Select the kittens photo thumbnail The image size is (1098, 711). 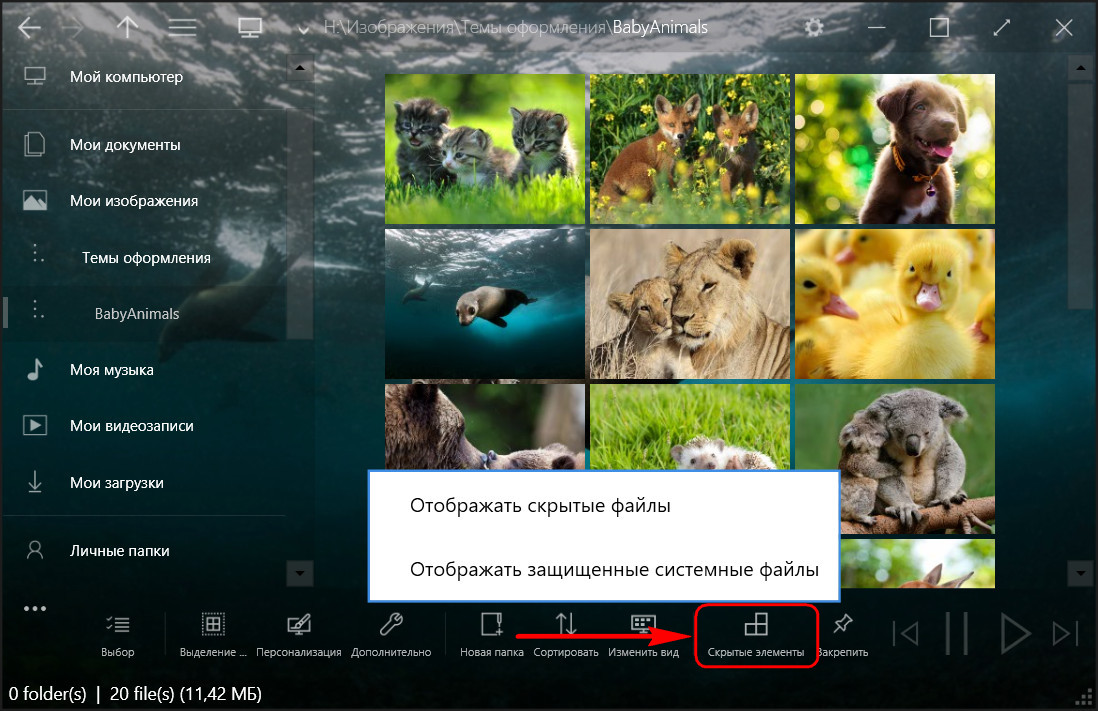pos(485,149)
